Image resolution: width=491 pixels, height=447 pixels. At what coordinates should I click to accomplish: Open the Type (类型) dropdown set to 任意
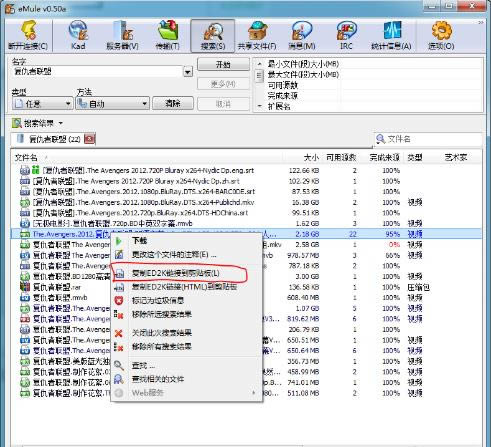coord(42,104)
